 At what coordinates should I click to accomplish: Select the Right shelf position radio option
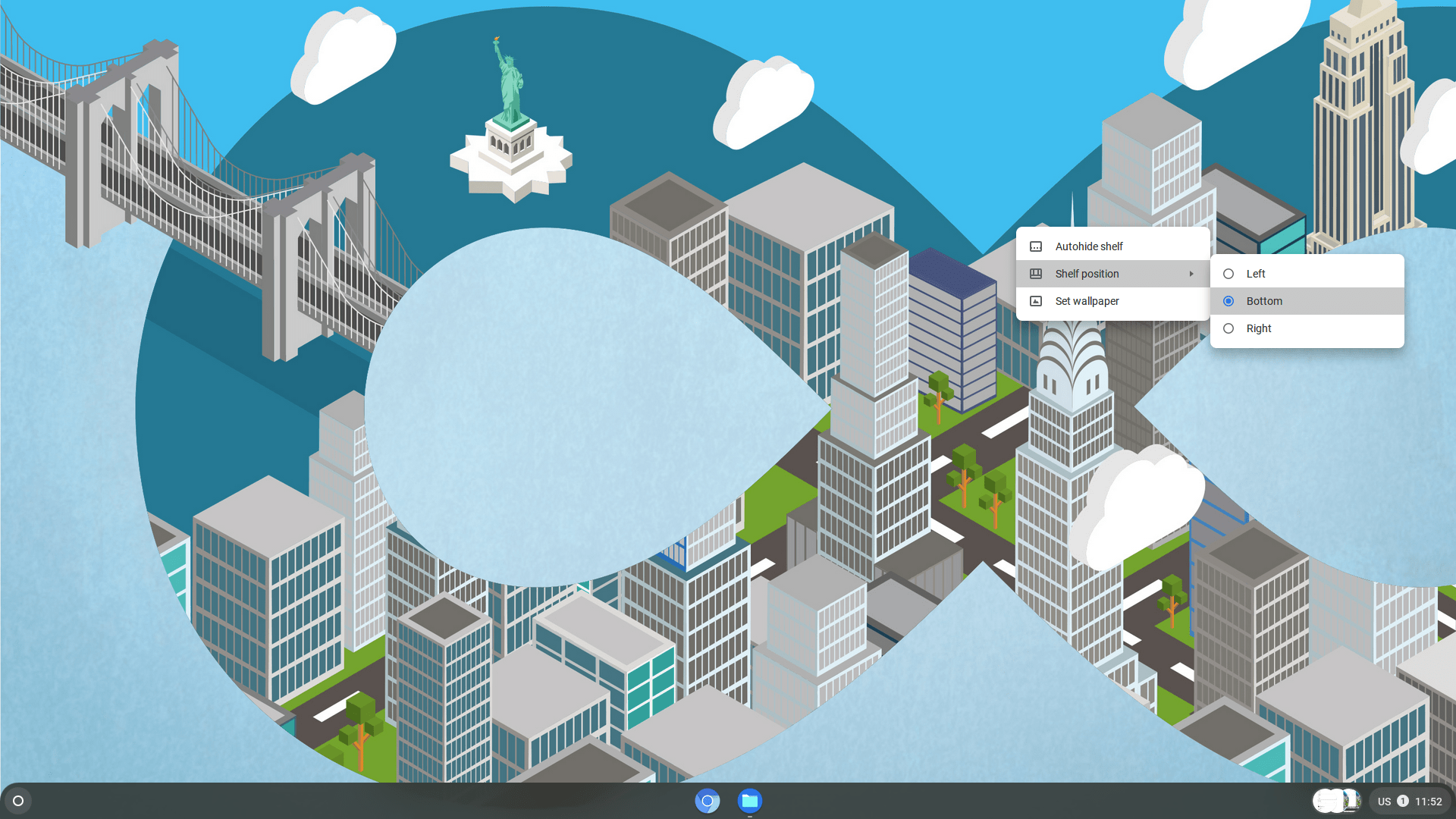tap(1307, 328)
